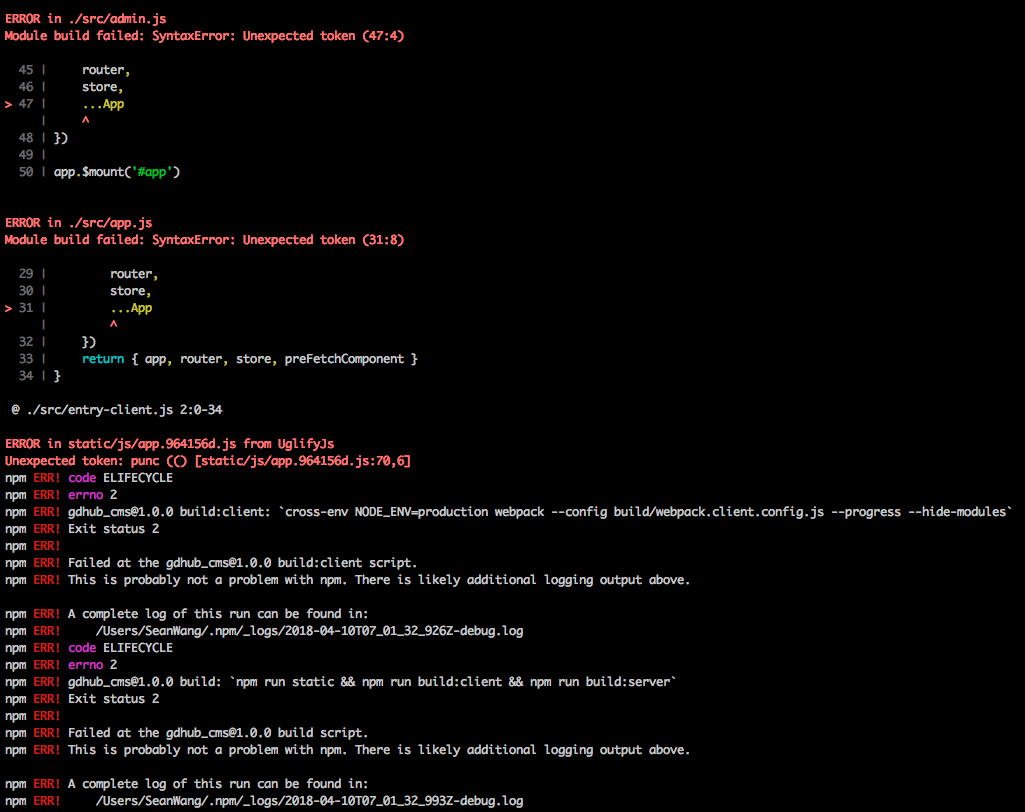1025x812 pixels.
Task: Click the second 'code ELIFECYCLE' line
Action: coord(89,648)
